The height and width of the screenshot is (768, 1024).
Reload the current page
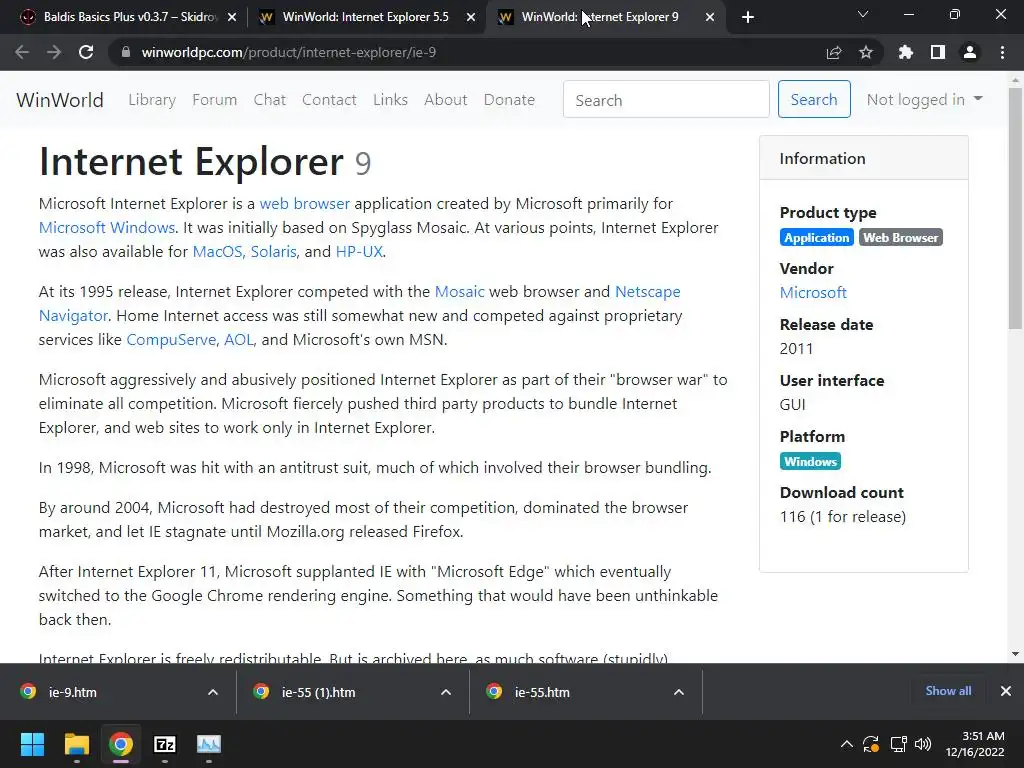(x=86, y=52)
